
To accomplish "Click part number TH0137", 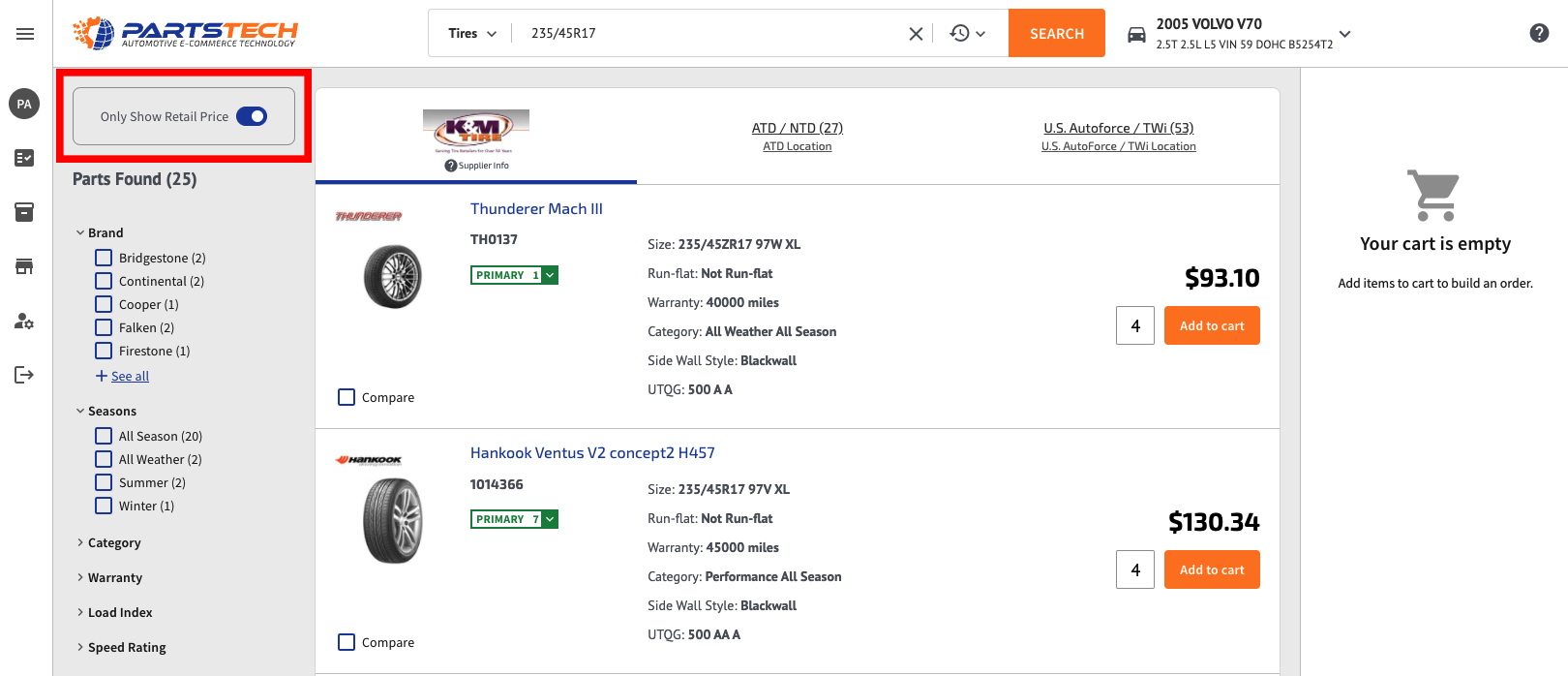I will tap(494, 239).
